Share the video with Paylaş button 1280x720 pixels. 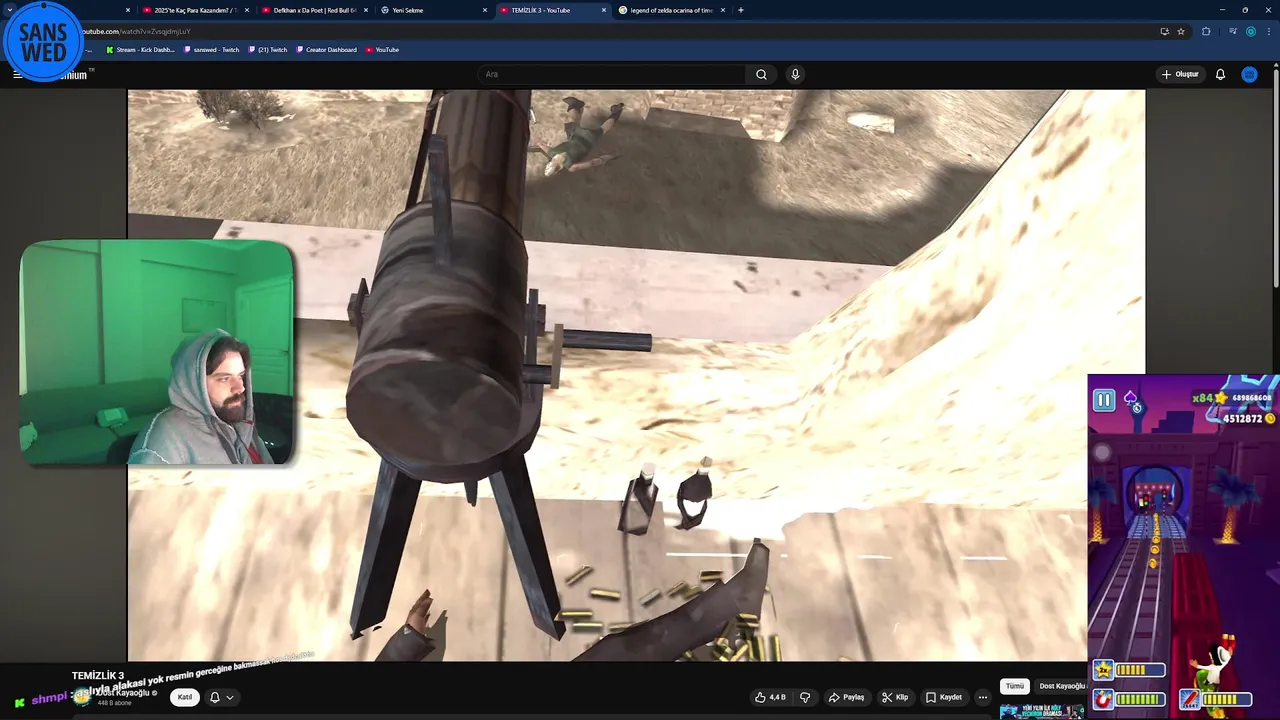point(846,697)
